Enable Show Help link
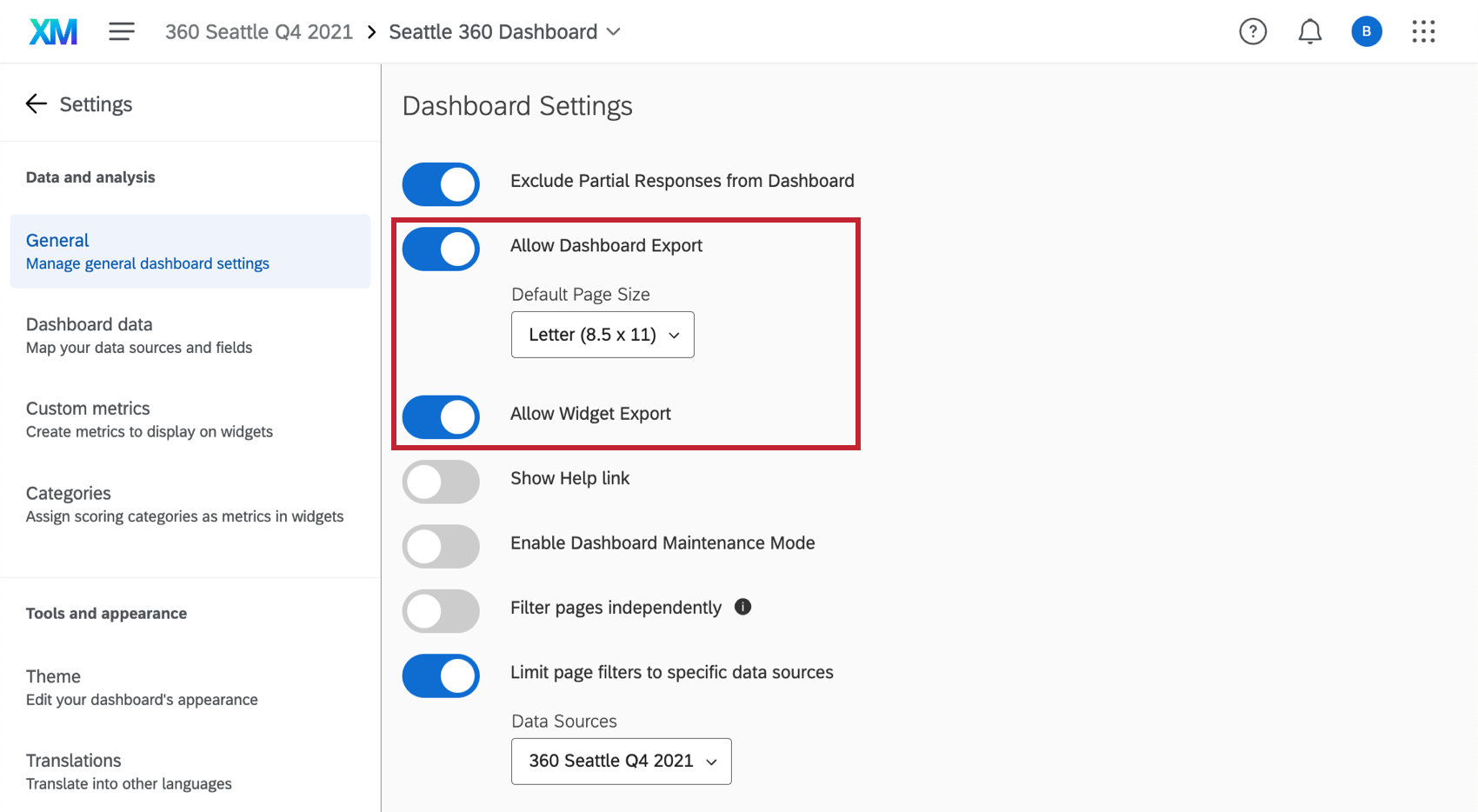The width and height of the screenshot is (1478, 812). click(x=441, y=482)
